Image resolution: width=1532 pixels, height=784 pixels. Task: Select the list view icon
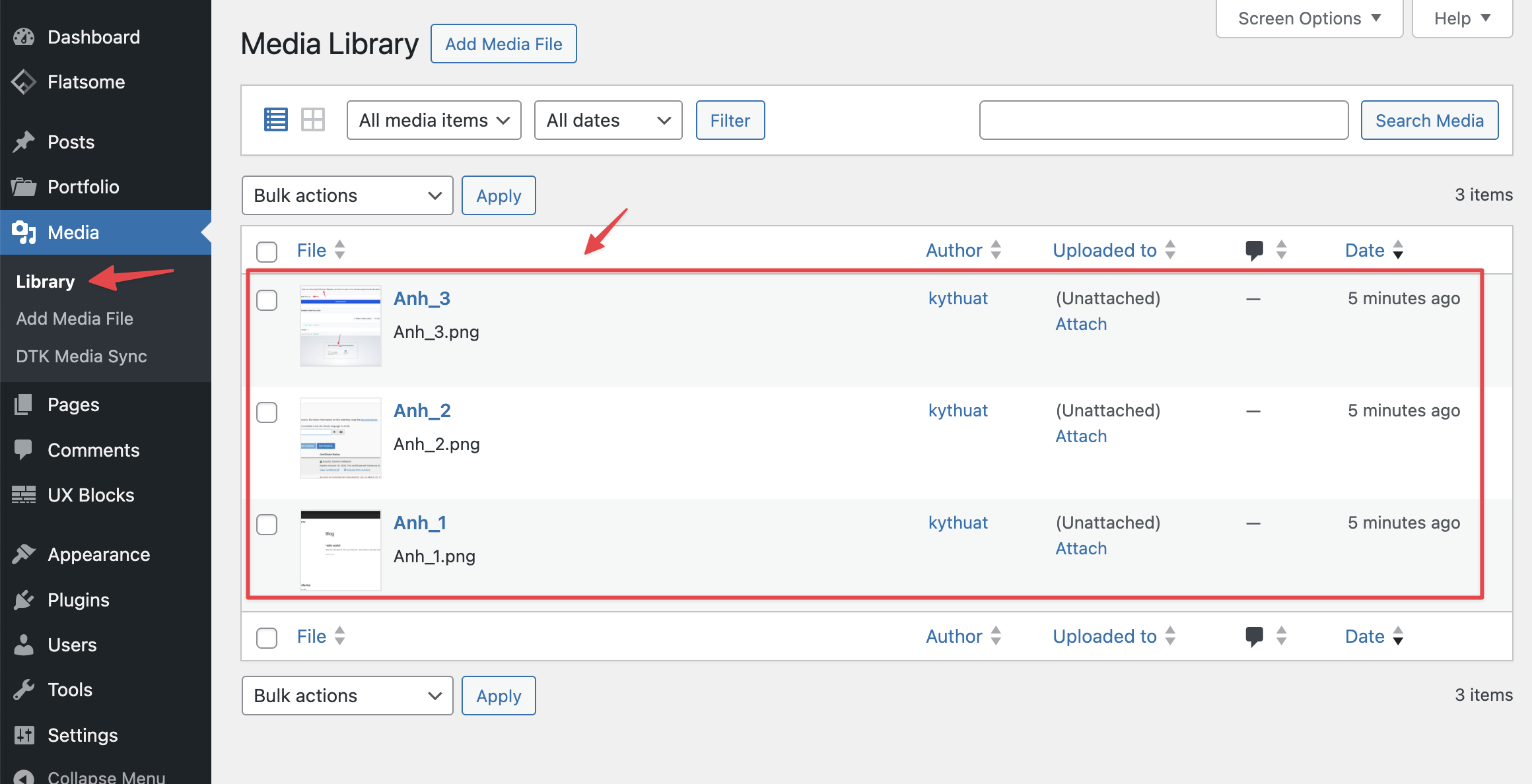(275, 119)
